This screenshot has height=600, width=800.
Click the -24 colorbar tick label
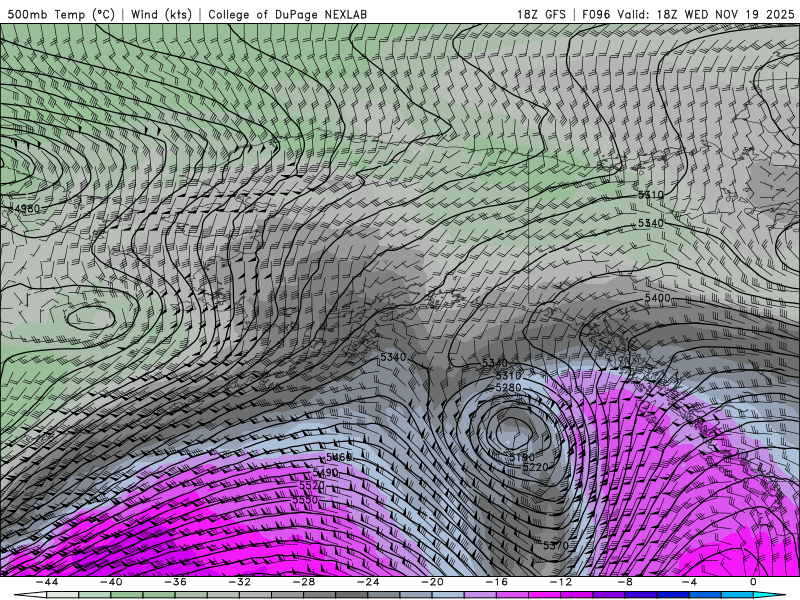click(368, 582)
